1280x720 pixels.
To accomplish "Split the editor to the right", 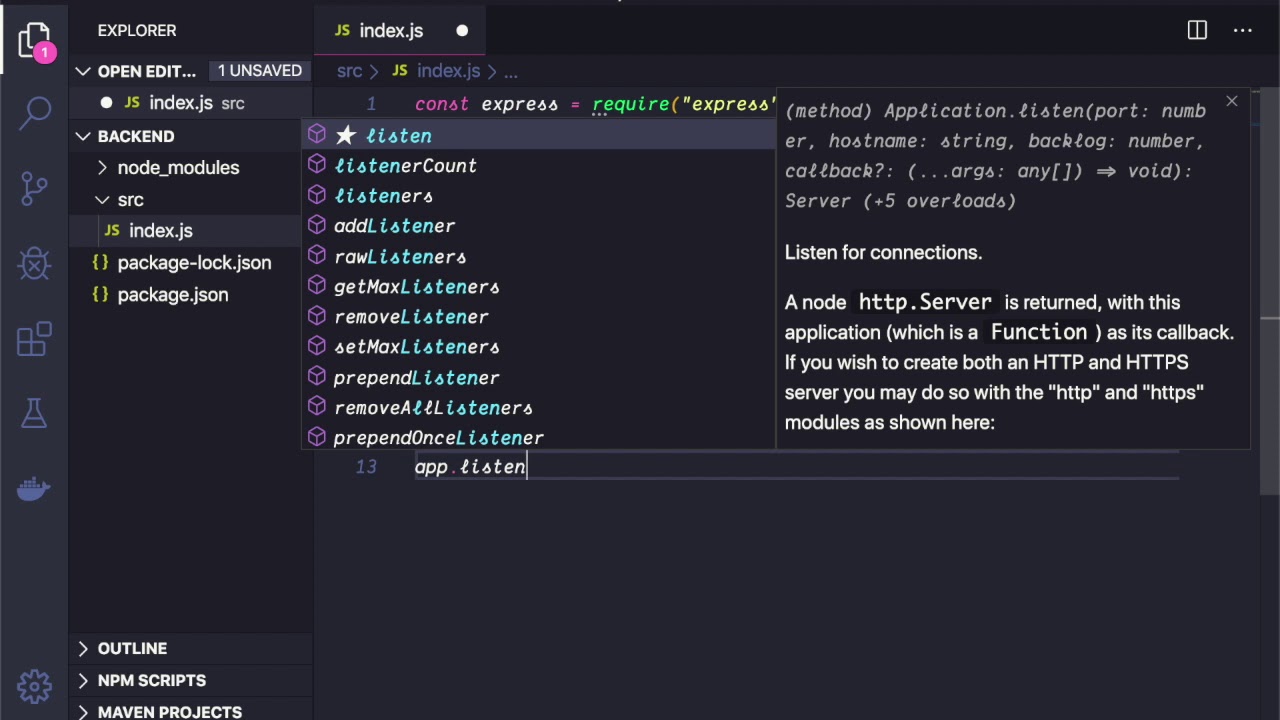I will [x=1197, y=31].
